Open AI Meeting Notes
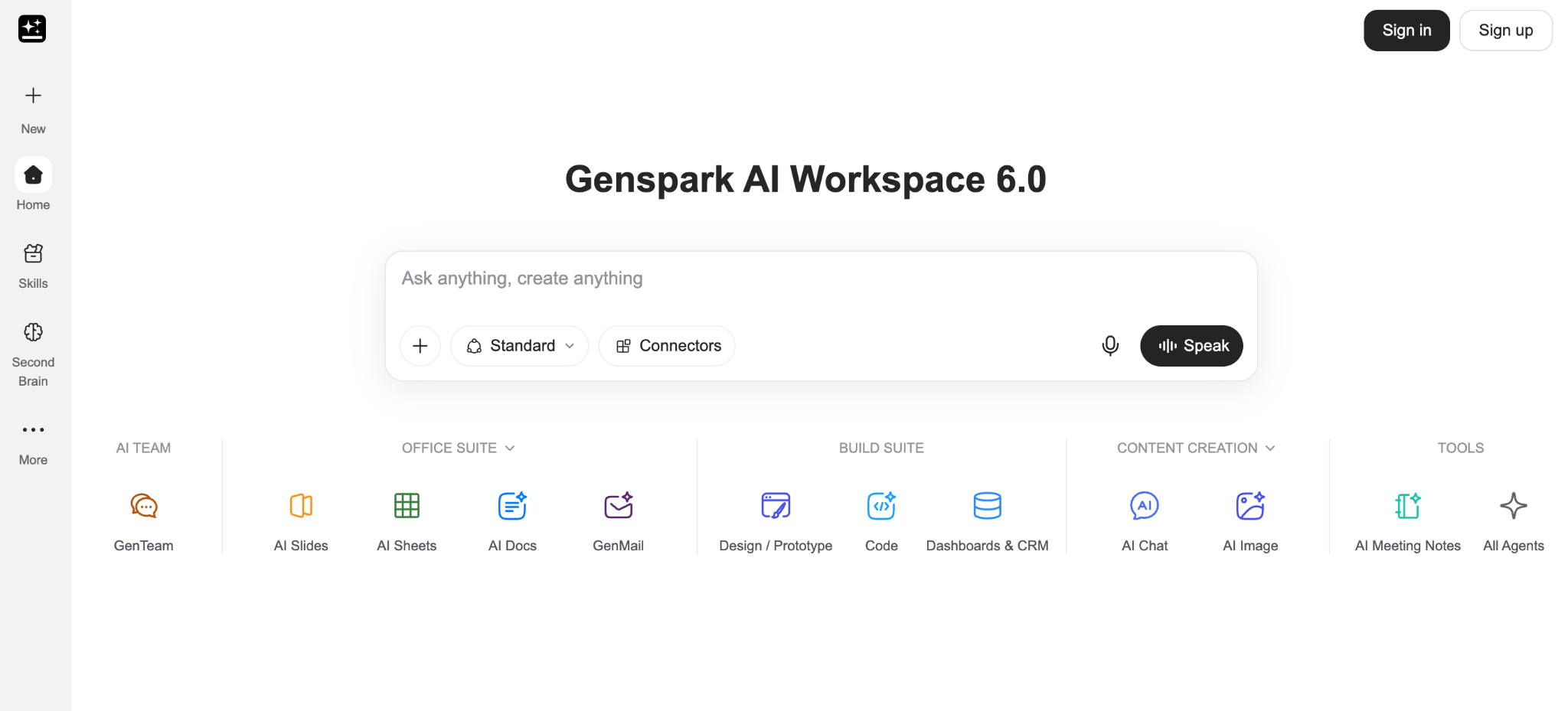Viewport: 1568px width, 711px height. coord(1408,521)
